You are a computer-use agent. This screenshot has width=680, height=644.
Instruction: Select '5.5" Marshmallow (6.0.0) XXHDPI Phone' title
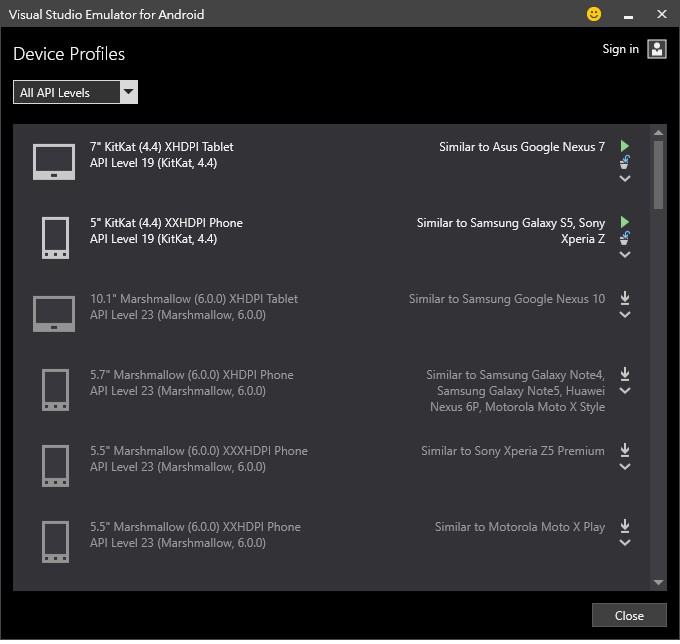tap(195, 526)
